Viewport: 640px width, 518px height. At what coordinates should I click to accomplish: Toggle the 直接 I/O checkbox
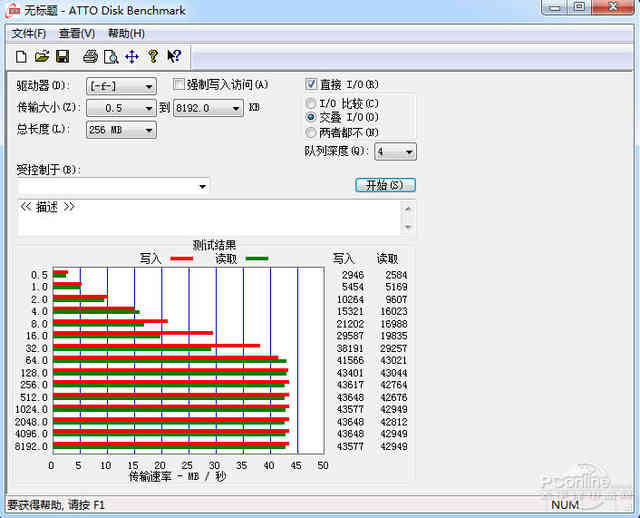(311, 84)
